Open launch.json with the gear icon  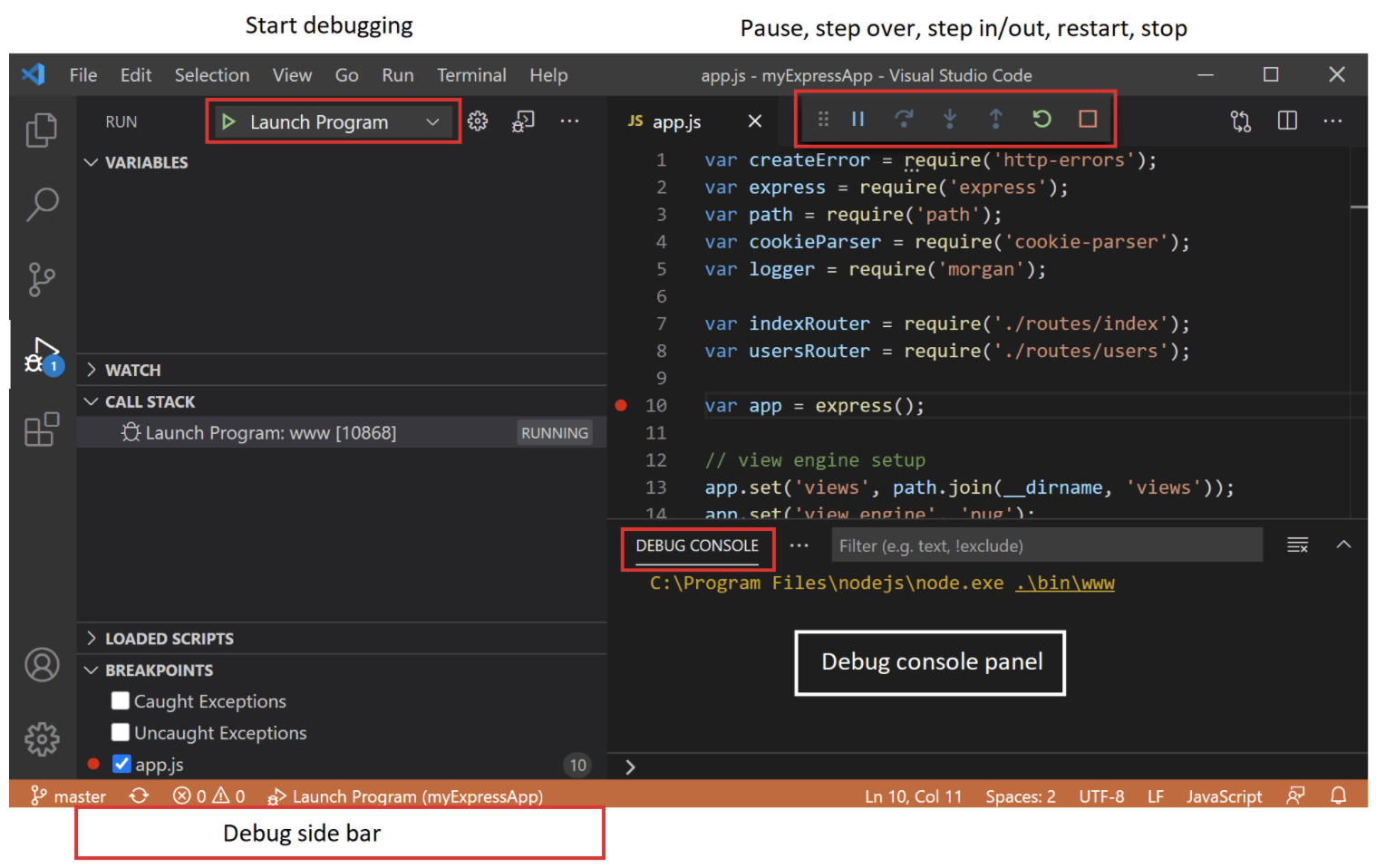478,121
